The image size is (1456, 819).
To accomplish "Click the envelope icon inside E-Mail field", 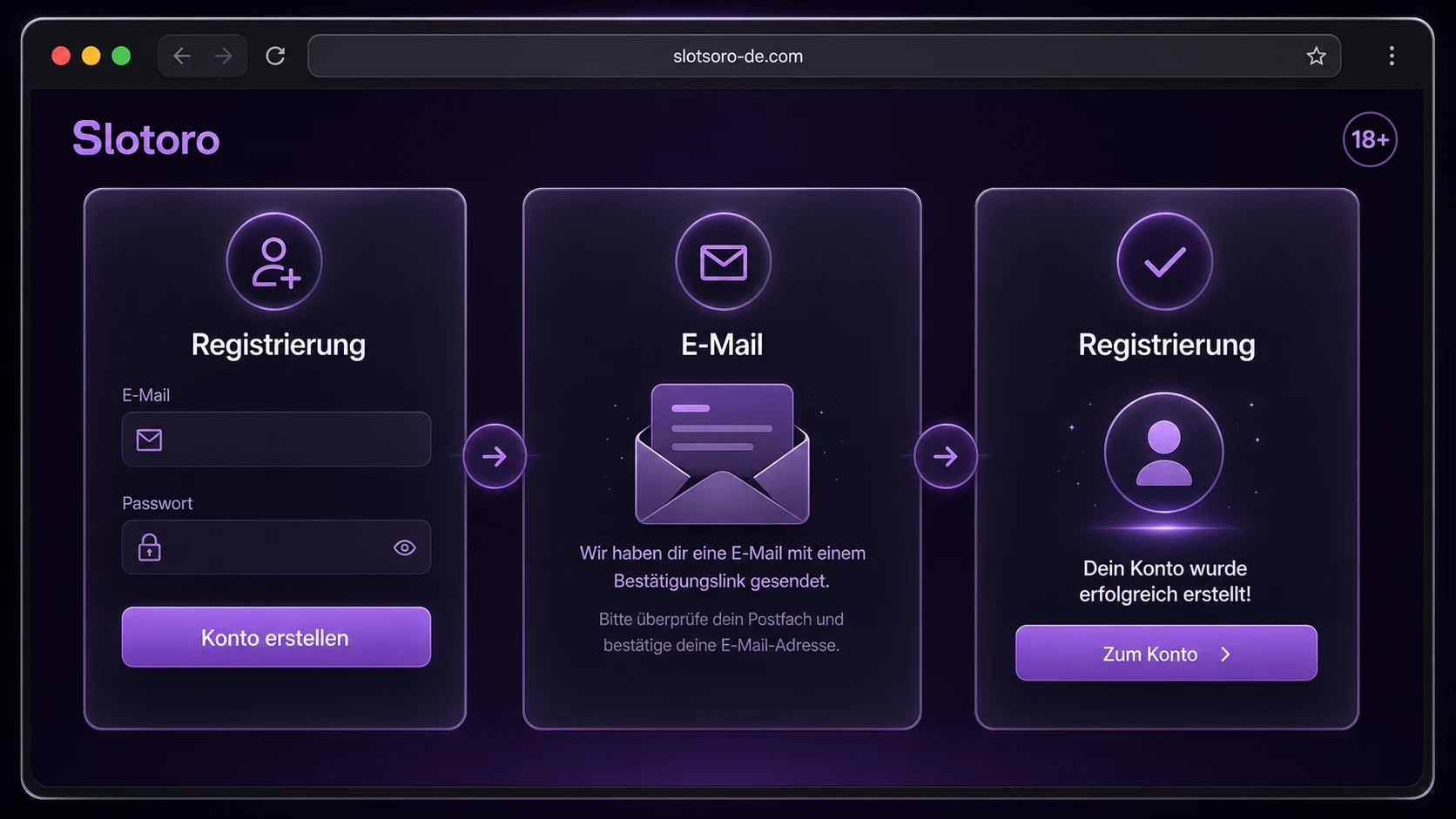I will tap(150, 440).
